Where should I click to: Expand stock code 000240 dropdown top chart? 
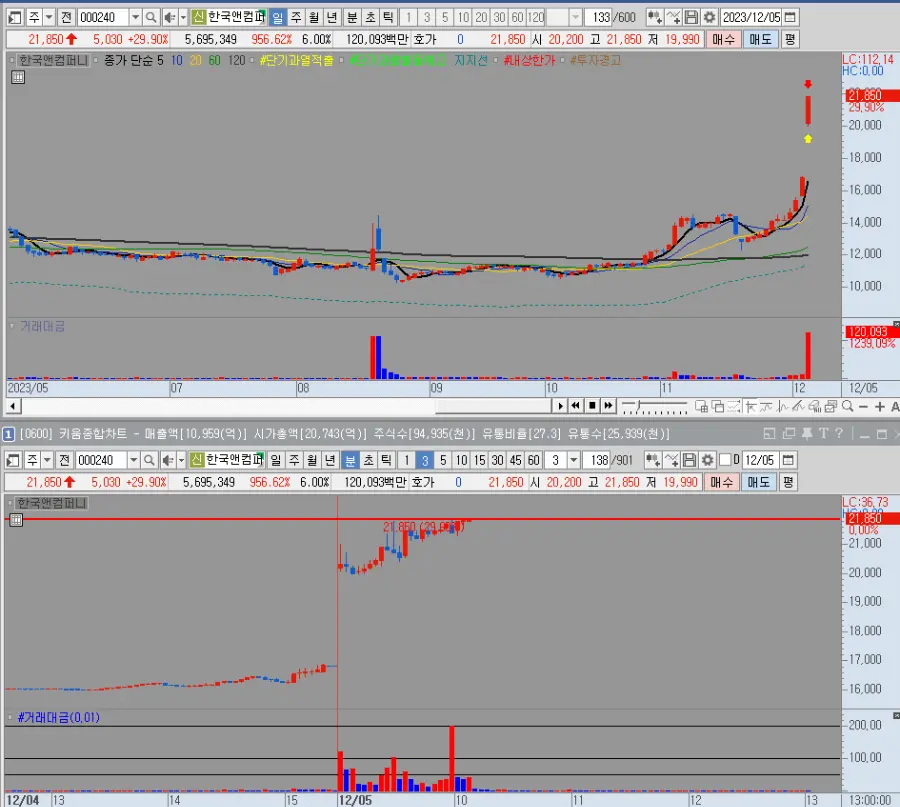pyautogui.click(x=135, y=17)
